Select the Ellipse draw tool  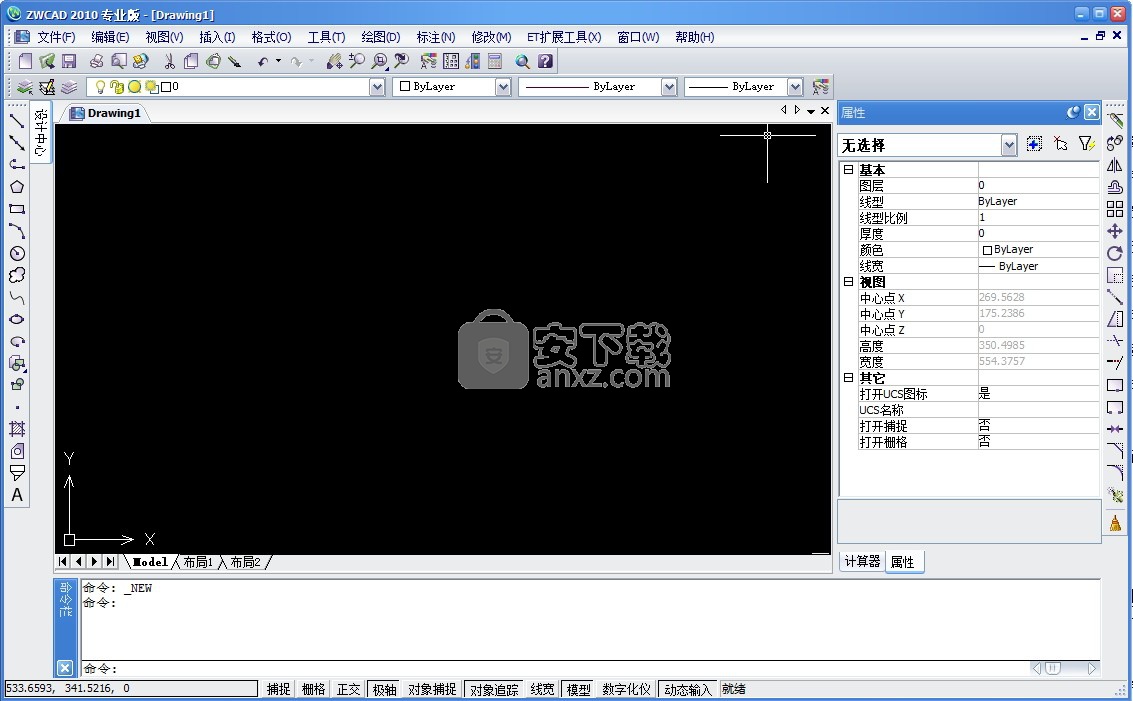(17, 319)
